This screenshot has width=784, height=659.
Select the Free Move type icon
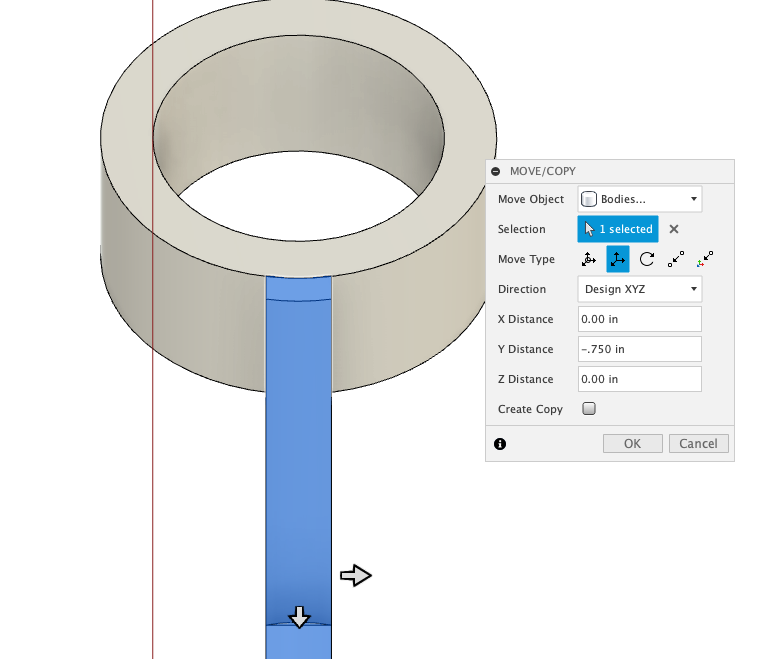point(588,259)
